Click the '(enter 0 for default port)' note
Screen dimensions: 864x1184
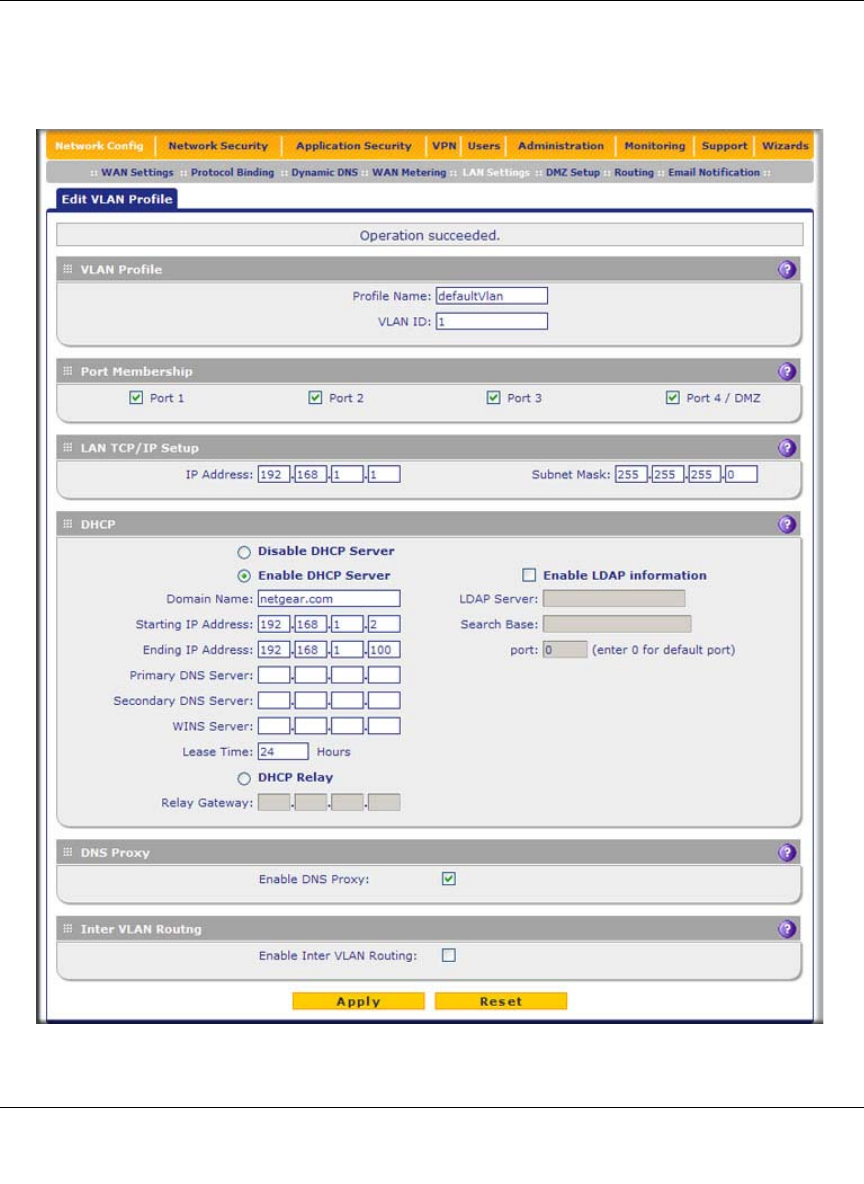(x=663, y=650)
